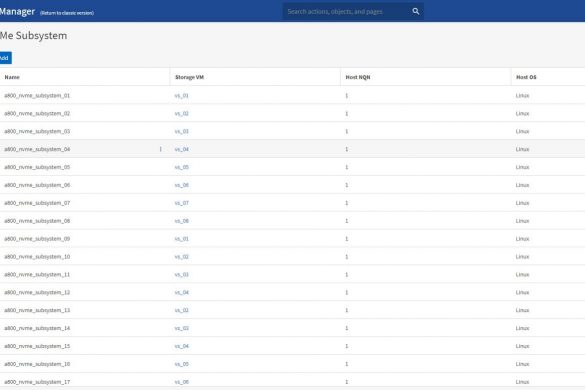
Task: Select the a800_nvme_subsystem_14 name
Action: 37,328
